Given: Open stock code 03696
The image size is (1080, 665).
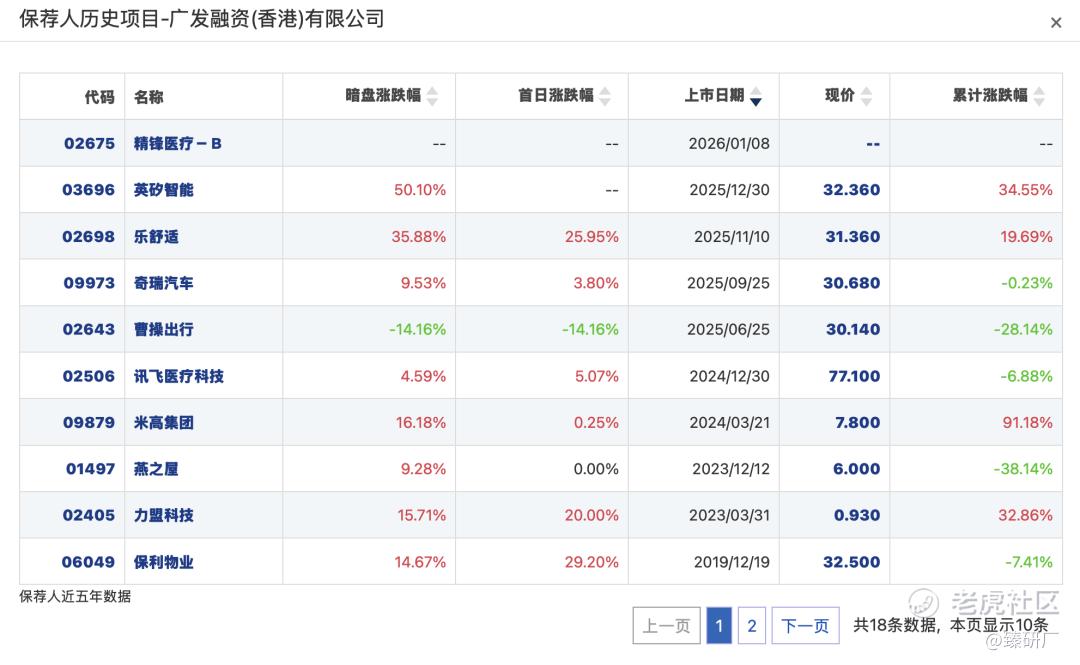Looking at the screenshot, I should [89, 190].
